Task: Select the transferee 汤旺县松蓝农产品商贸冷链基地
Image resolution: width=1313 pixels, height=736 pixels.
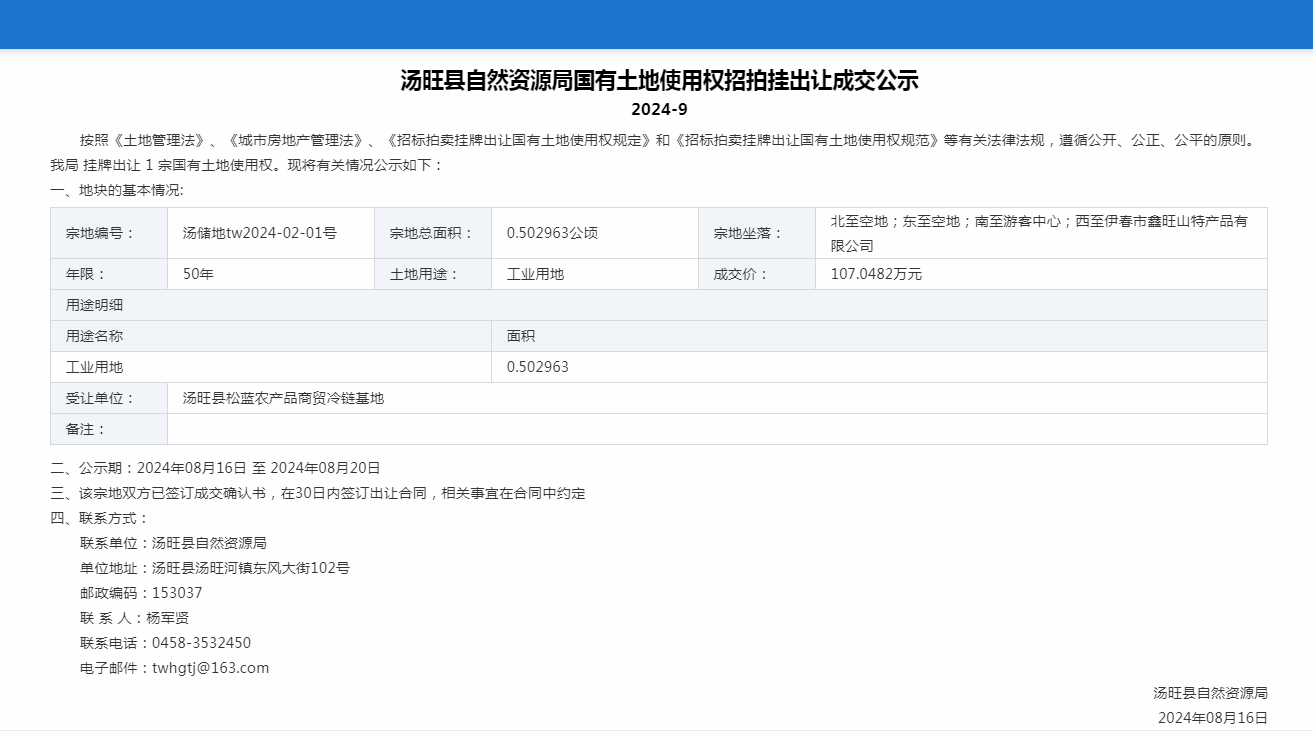Action: (283, 398)
